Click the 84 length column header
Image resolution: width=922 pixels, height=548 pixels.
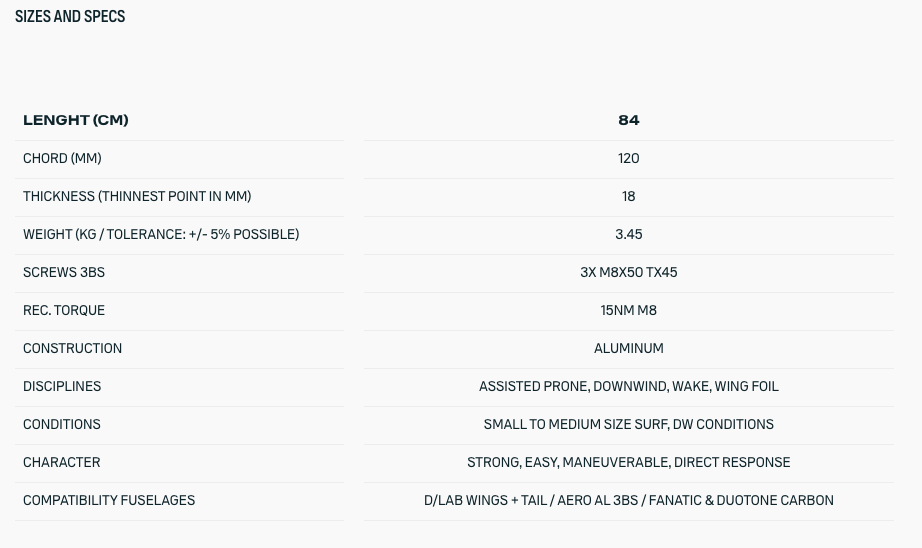tap(628, 120)
